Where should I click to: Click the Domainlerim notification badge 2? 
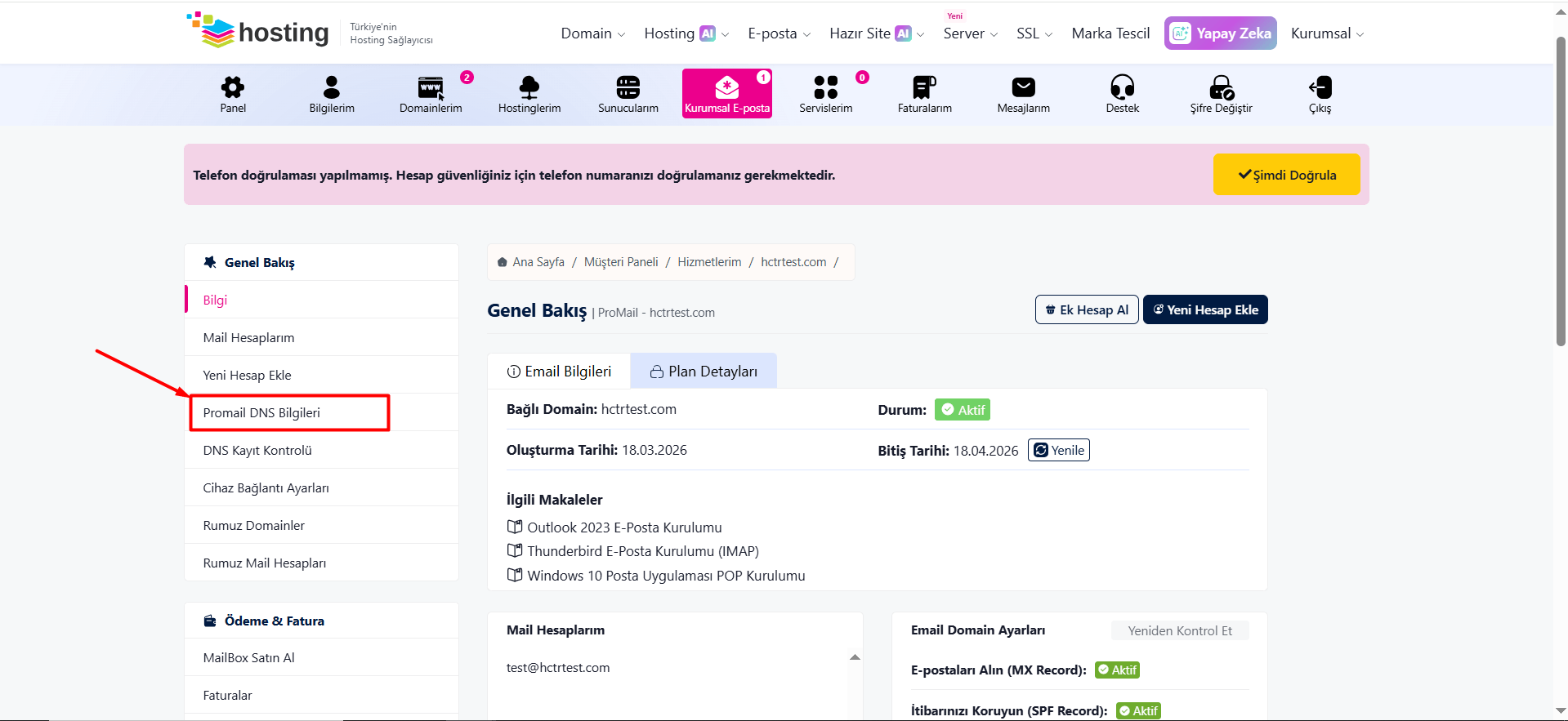coord(467,77)
